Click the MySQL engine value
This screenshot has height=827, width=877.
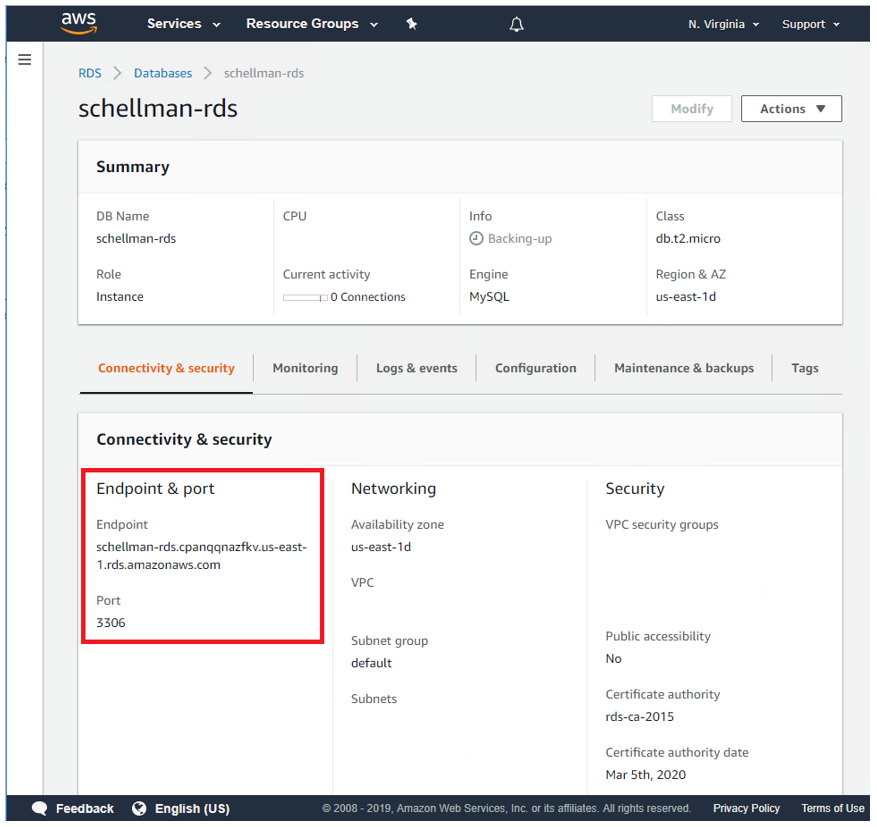coord(489,297)
